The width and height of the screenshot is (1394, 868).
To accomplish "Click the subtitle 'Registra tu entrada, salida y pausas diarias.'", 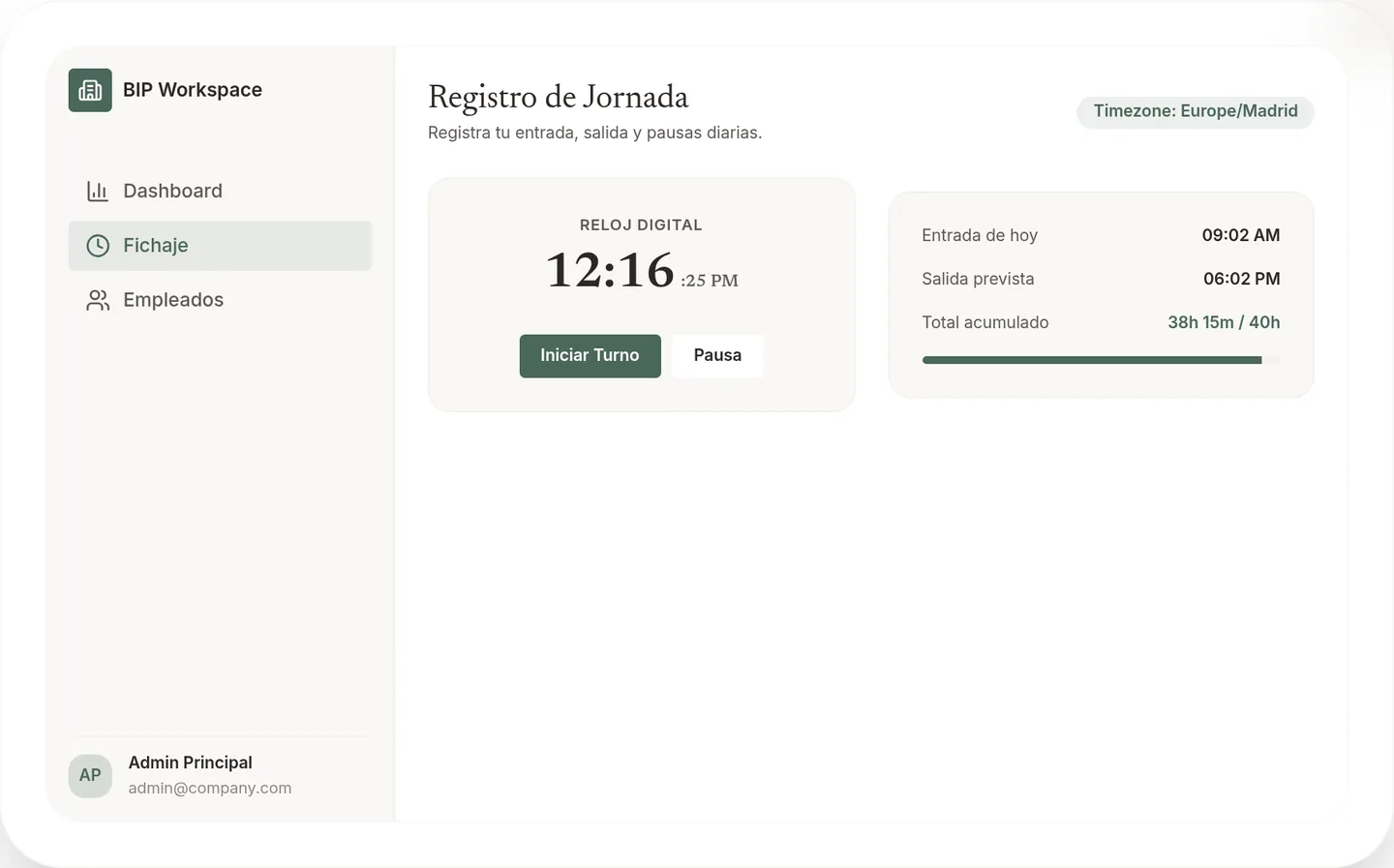I will click(x=595, y=133).
